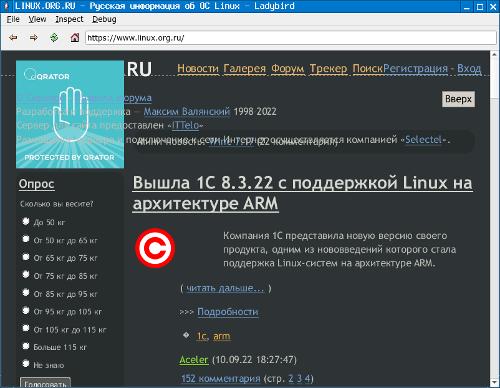The width and height of the screenshot is (500, 388).
Task: Select the От 65 кг до 75 кг option
Action: point(26,257)
